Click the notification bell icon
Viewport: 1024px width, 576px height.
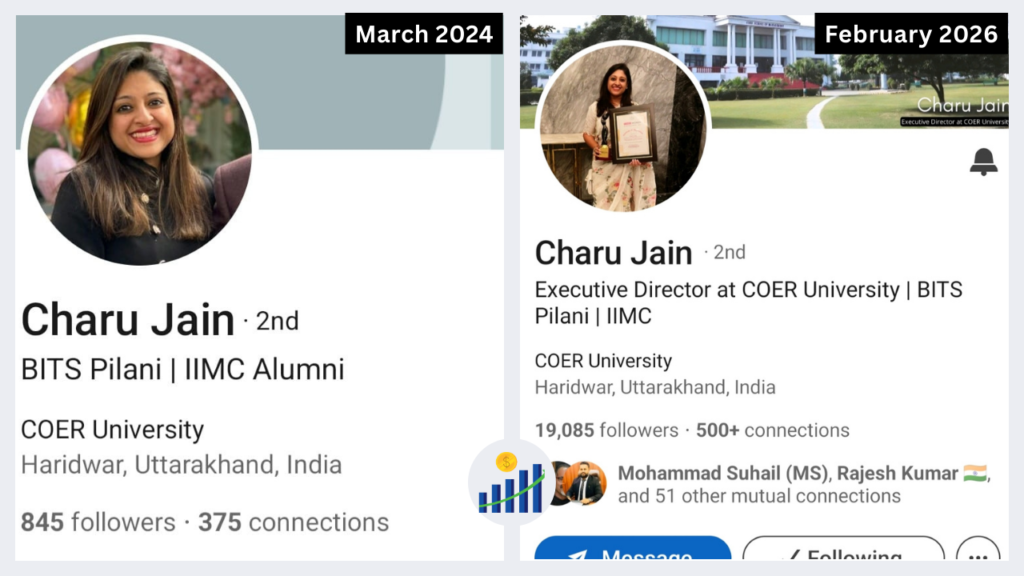pyautogui.click(x=983, y=162)
